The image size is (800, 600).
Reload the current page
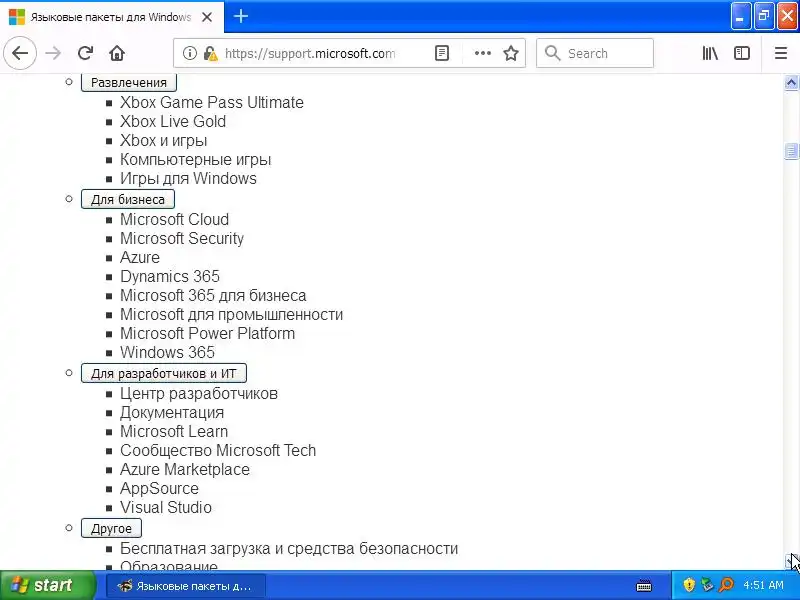pyautogui.click(x=85, y=53)
